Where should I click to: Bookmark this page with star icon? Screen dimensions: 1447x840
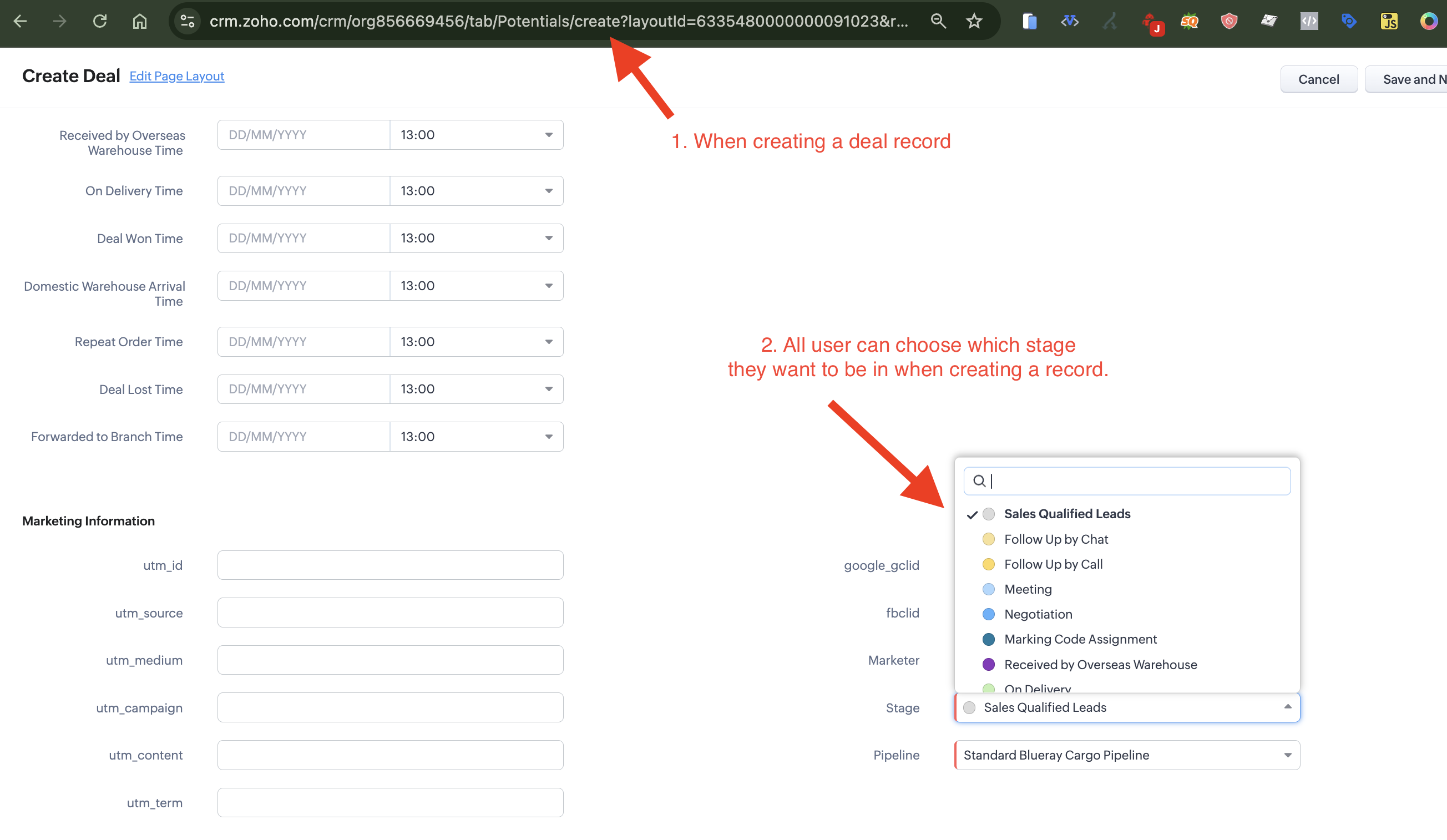(x=974, y=21)
